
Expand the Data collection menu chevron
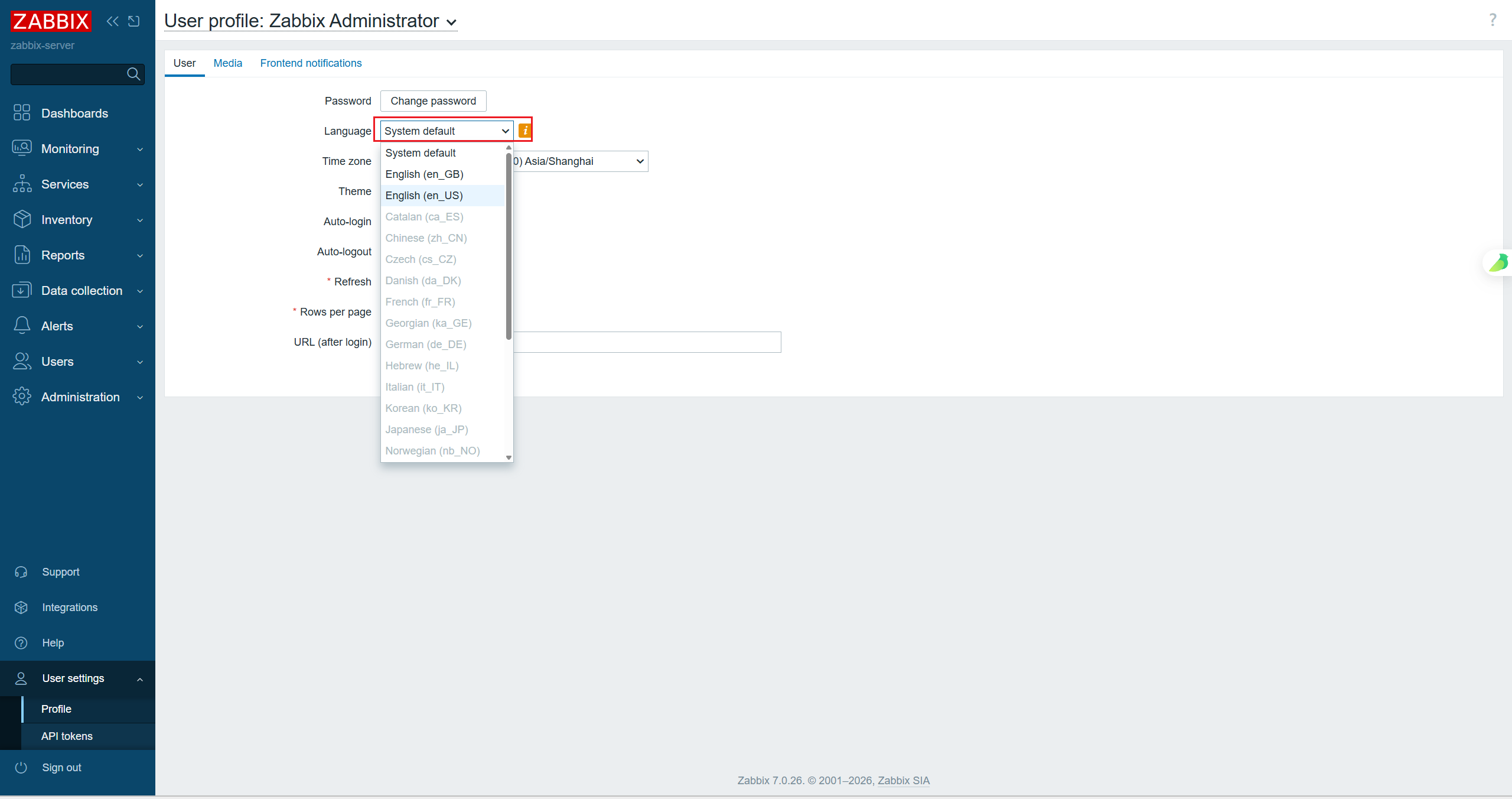140,291
